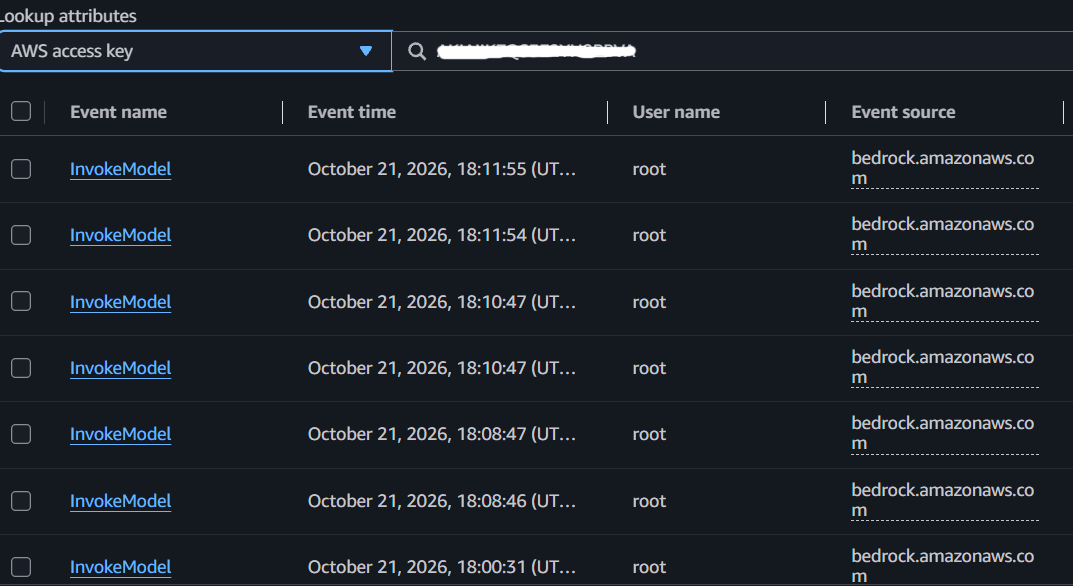Click event time October 21, 2026, 18:00:31
The image size is (1073, 586).
[441, 567]
